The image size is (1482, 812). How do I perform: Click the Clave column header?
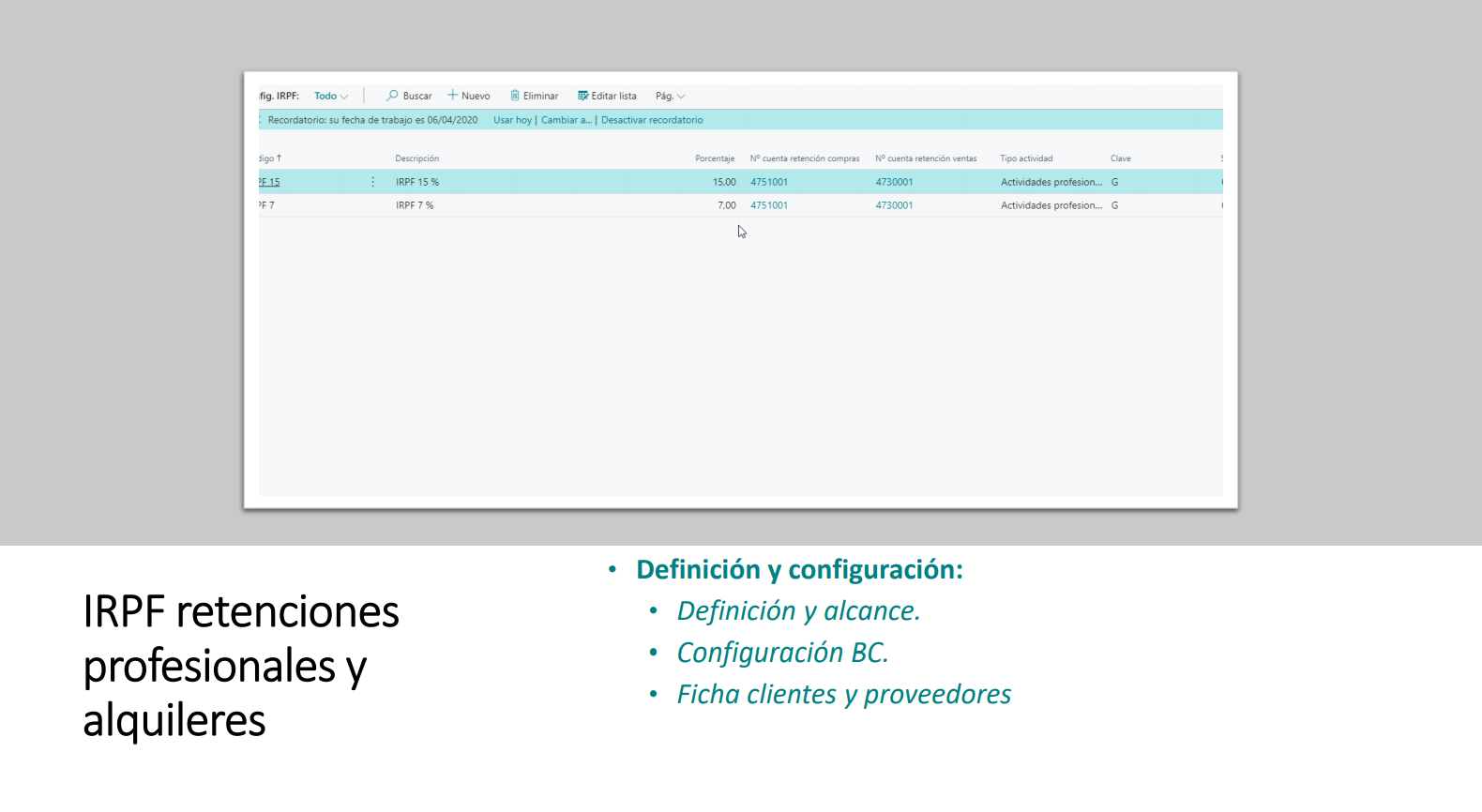[1121, 158]
